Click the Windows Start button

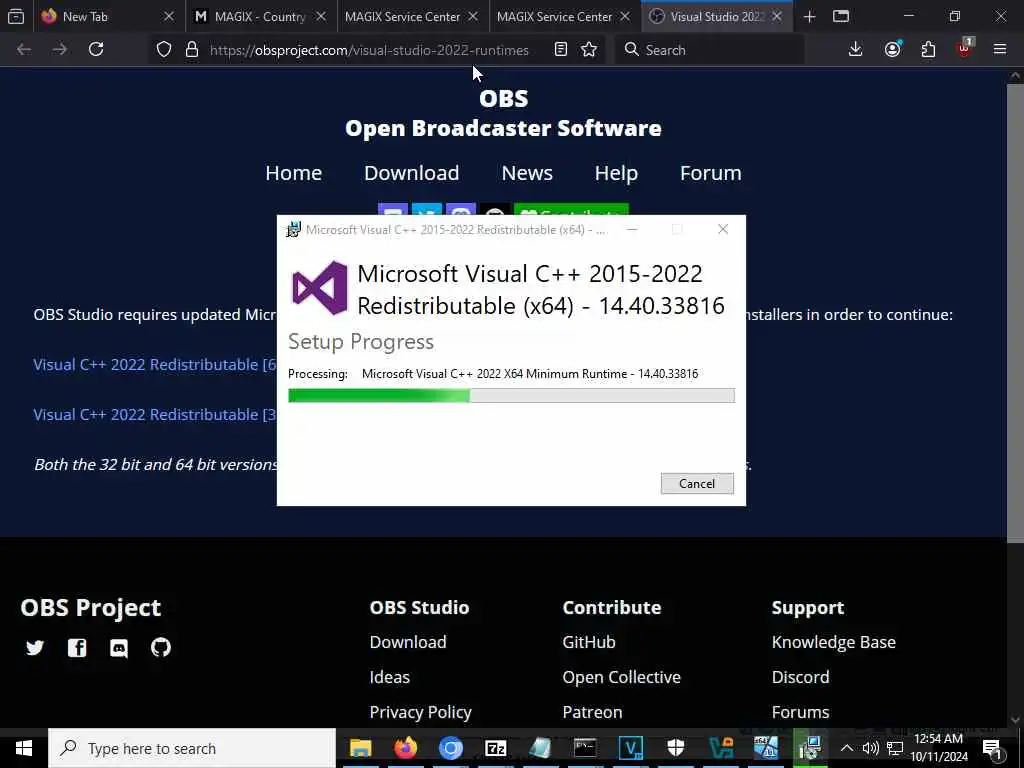(24, 748)
